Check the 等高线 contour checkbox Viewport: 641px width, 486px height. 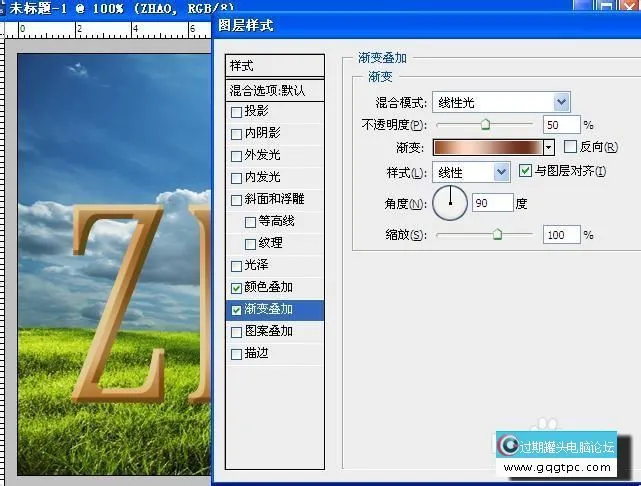pos(250,223)
